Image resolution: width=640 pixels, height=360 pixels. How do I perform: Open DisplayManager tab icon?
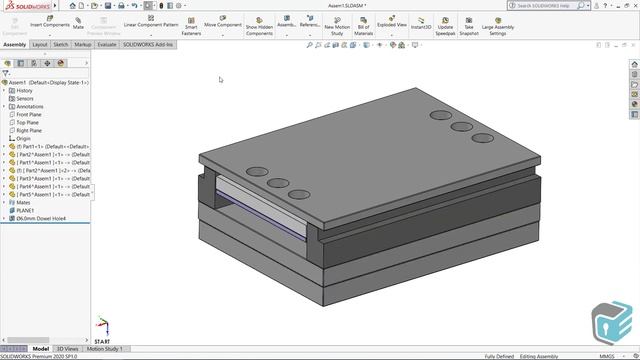(x=61, y=63)
